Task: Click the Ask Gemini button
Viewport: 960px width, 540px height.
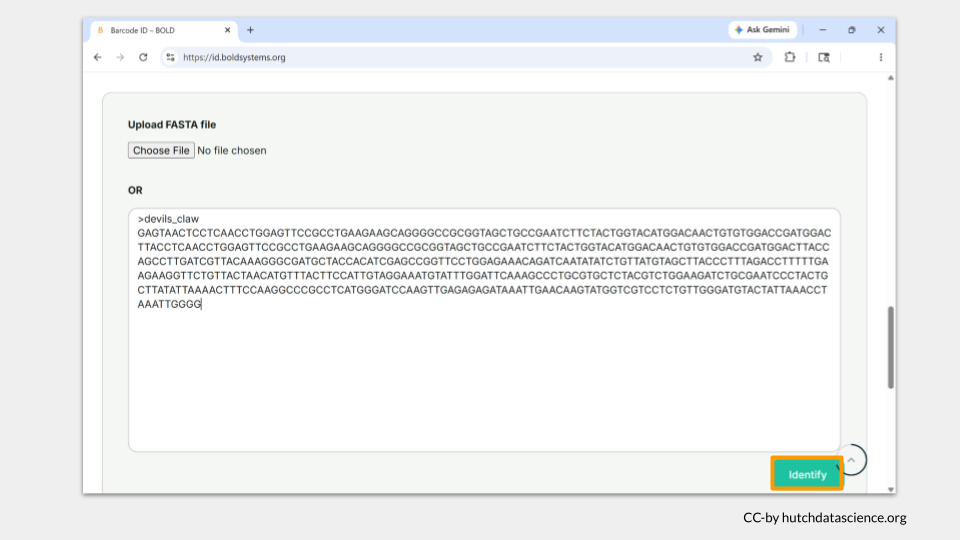Action: (762, 29)
